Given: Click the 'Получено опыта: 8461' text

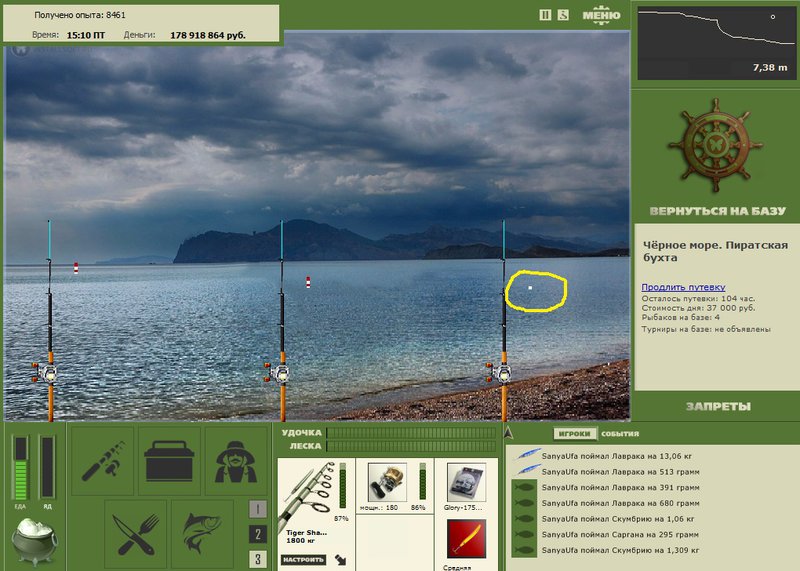Looking at the screenshot, I should (80, 15).
